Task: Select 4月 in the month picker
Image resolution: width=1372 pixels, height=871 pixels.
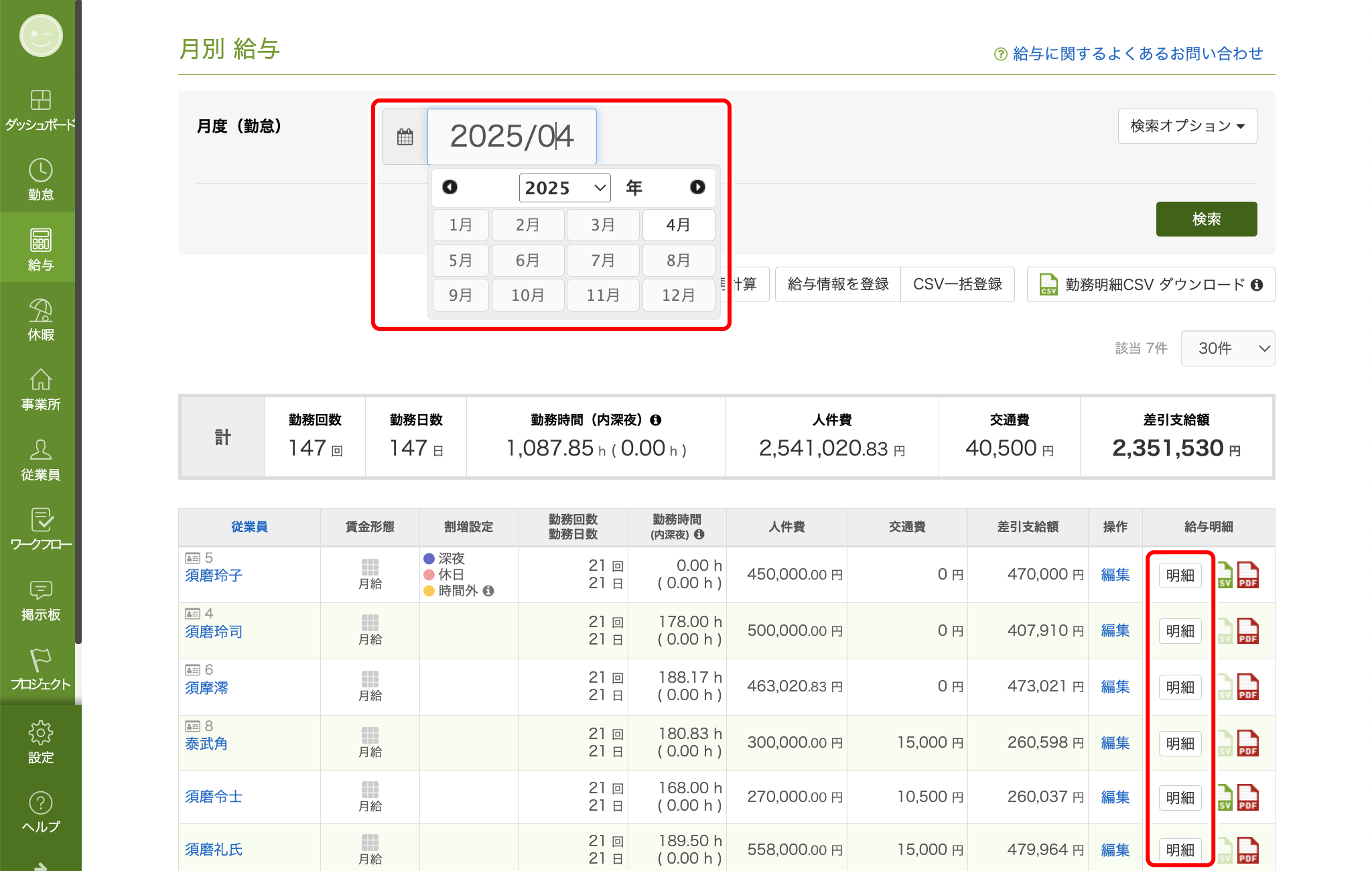Action: pos(679,225)
